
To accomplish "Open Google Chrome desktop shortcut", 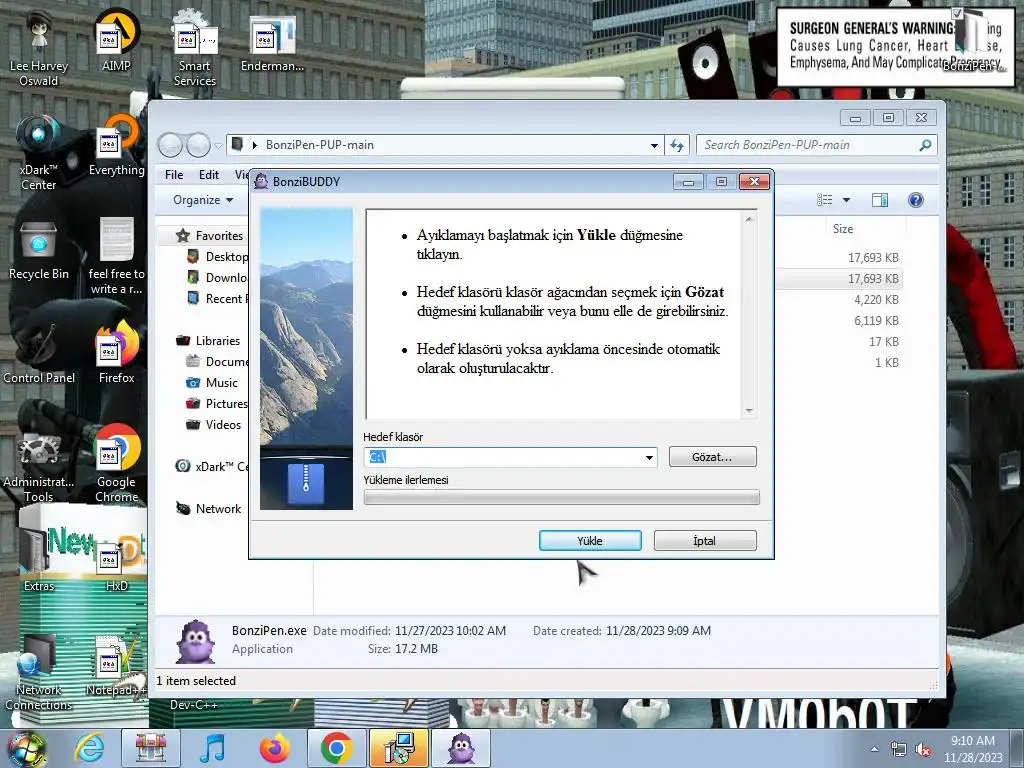I will pos(116,464).
